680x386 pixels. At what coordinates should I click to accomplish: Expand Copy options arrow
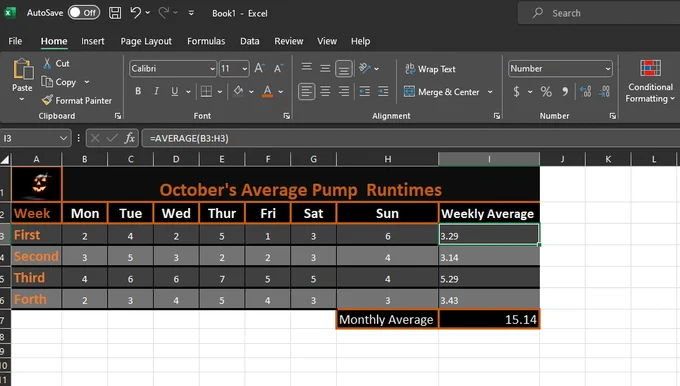click(x=87, y=82)
